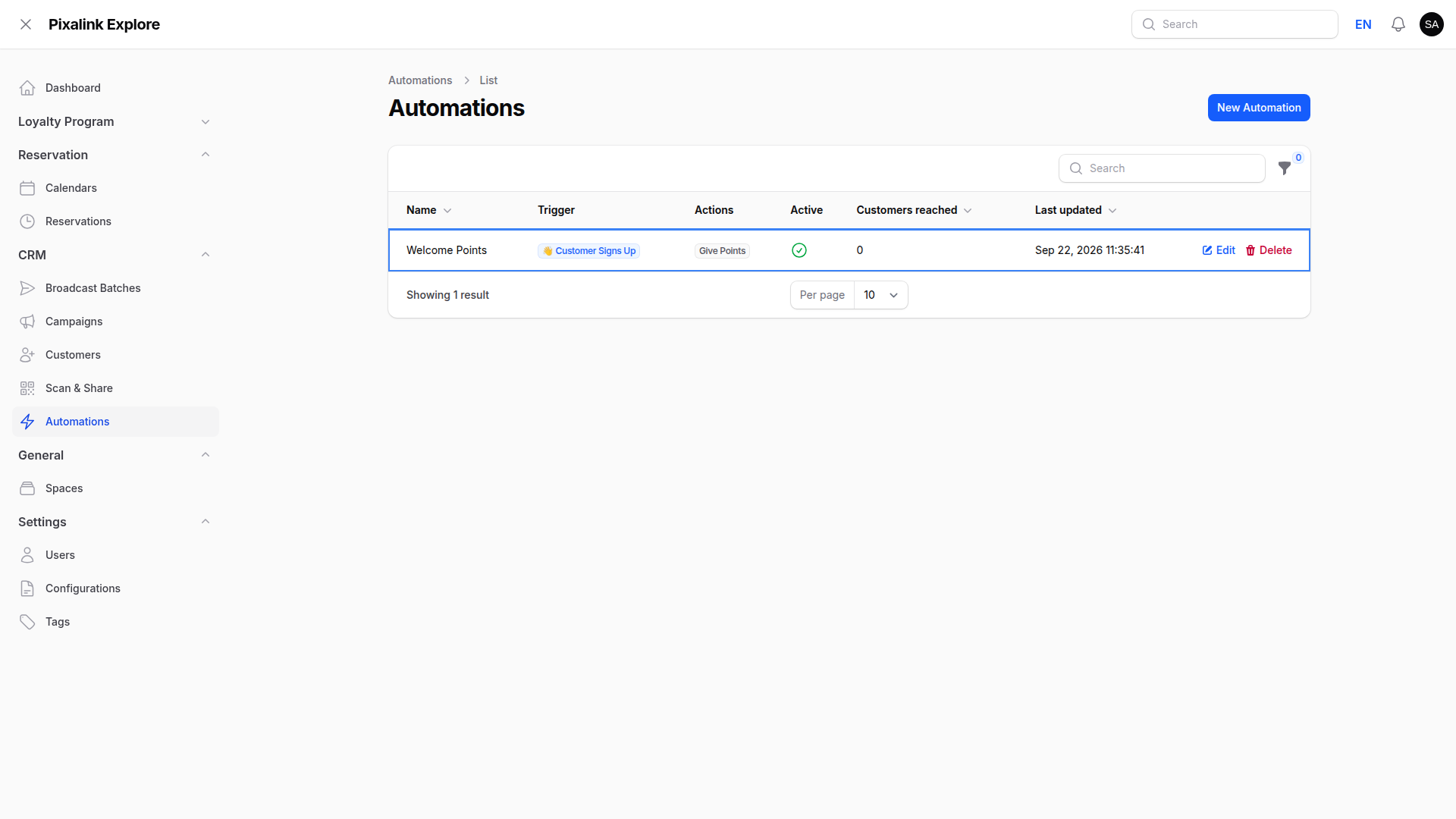
Task: Focus the table Search field
Action: (x=1162, y=168)
